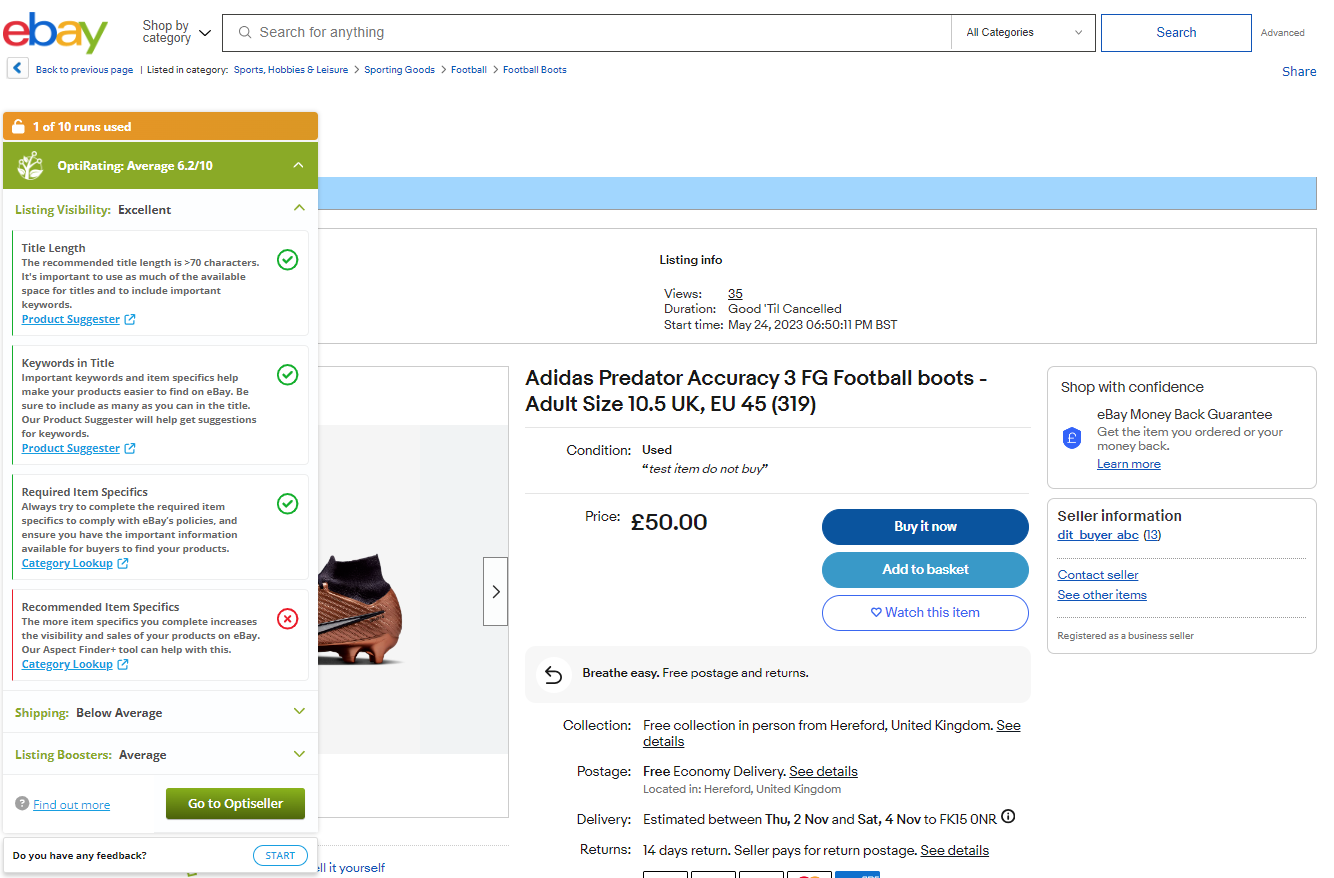Click the 35 views count link
Viewport: 1334px width, 878px height.
click(735, 294)
